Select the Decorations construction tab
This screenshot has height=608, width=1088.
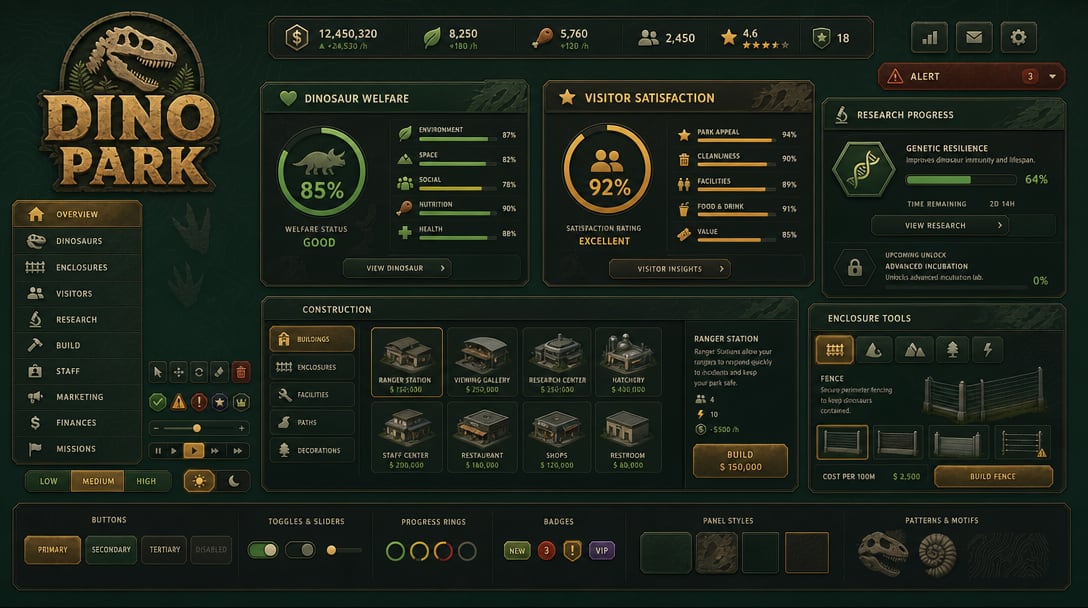point(312,450)
